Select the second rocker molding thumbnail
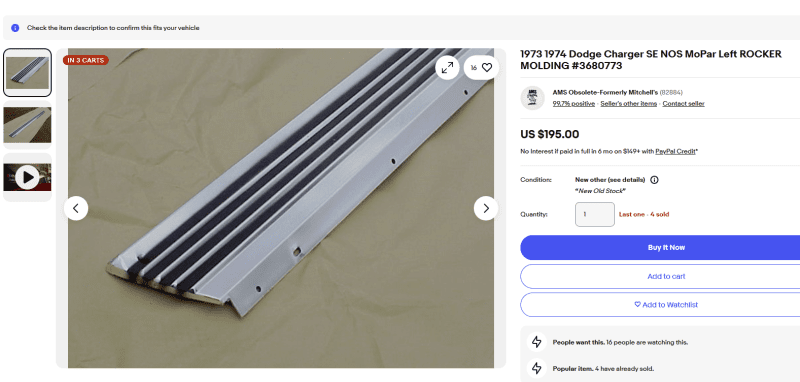 (28, 125)
